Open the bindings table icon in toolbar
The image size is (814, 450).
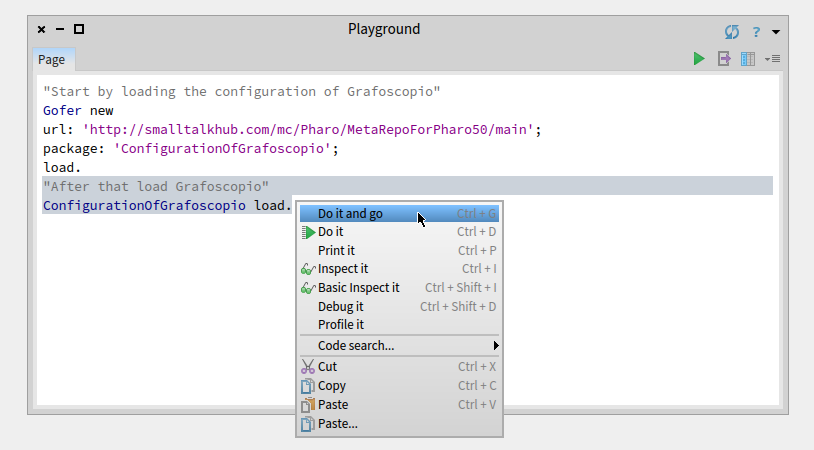tap(748, 59)
